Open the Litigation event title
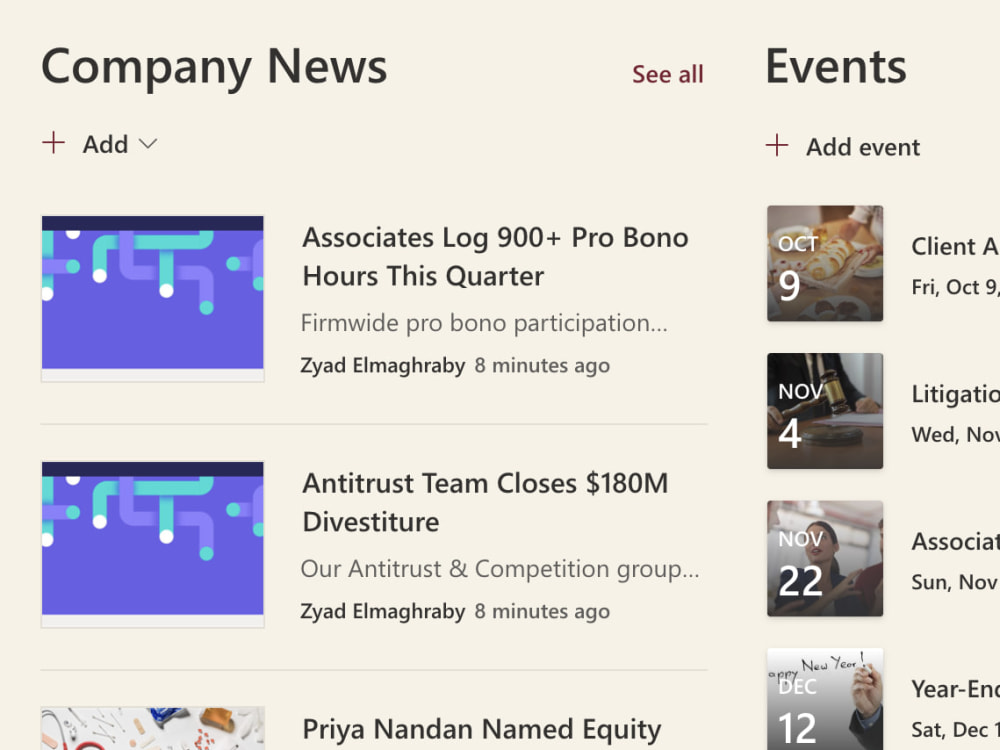 [955, 394]
